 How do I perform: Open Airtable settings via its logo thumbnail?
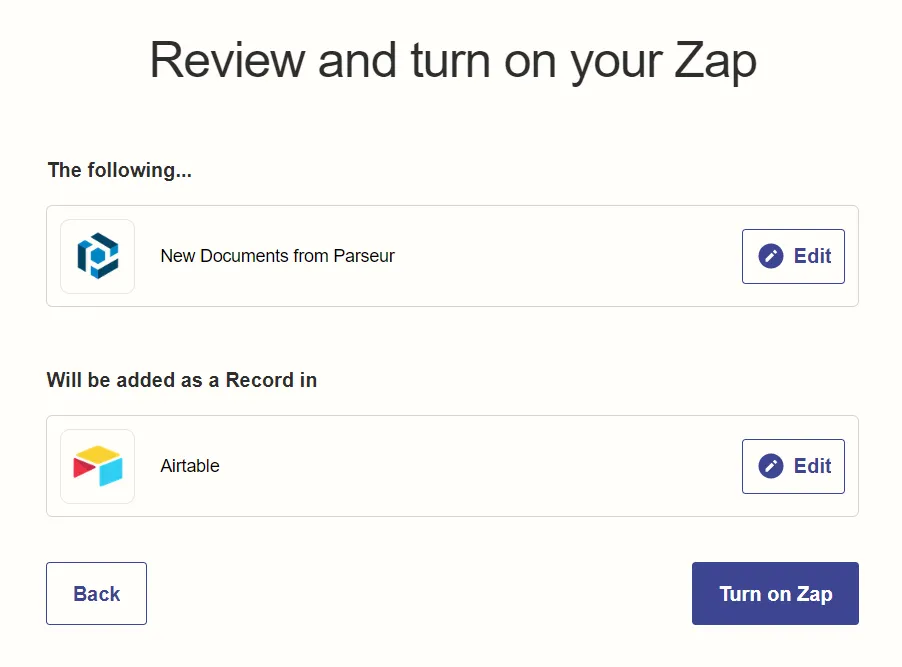(97, 466)
